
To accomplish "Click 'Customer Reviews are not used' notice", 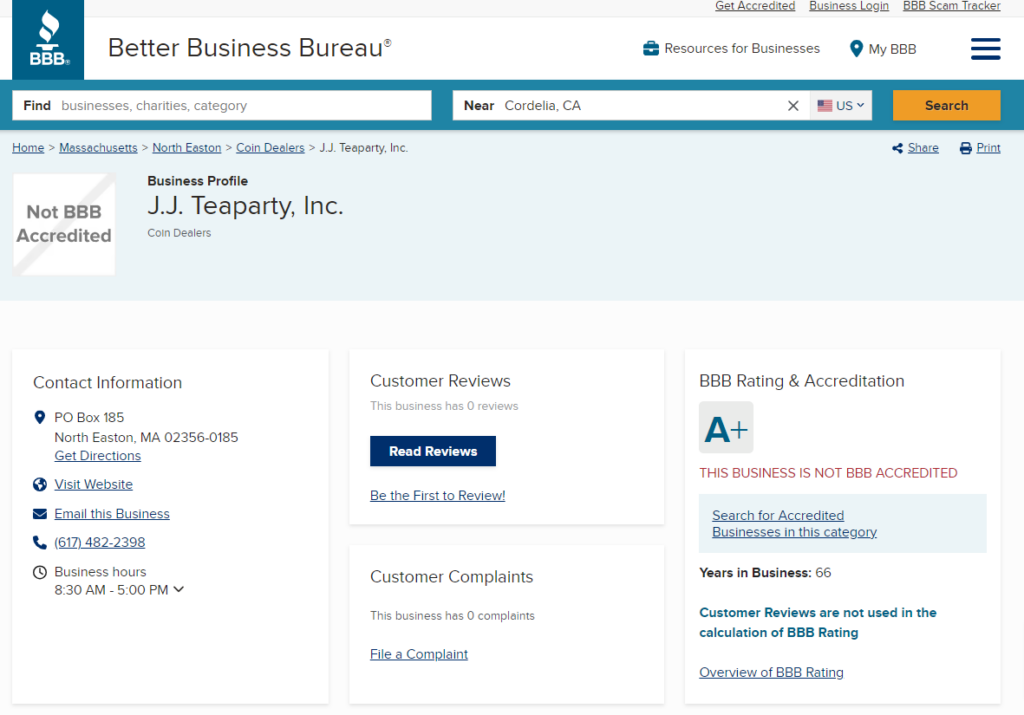I will tap(818, 622).
